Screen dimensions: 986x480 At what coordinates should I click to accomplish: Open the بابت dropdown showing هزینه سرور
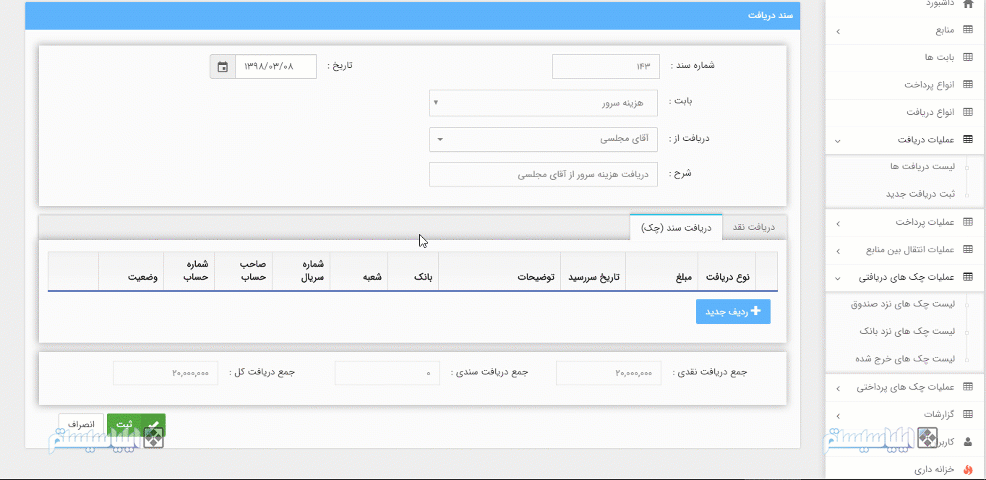pos(543,103)
